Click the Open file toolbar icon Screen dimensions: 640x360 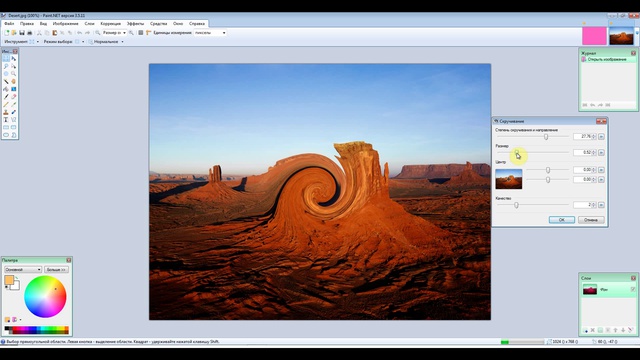[x=14, y=33]
